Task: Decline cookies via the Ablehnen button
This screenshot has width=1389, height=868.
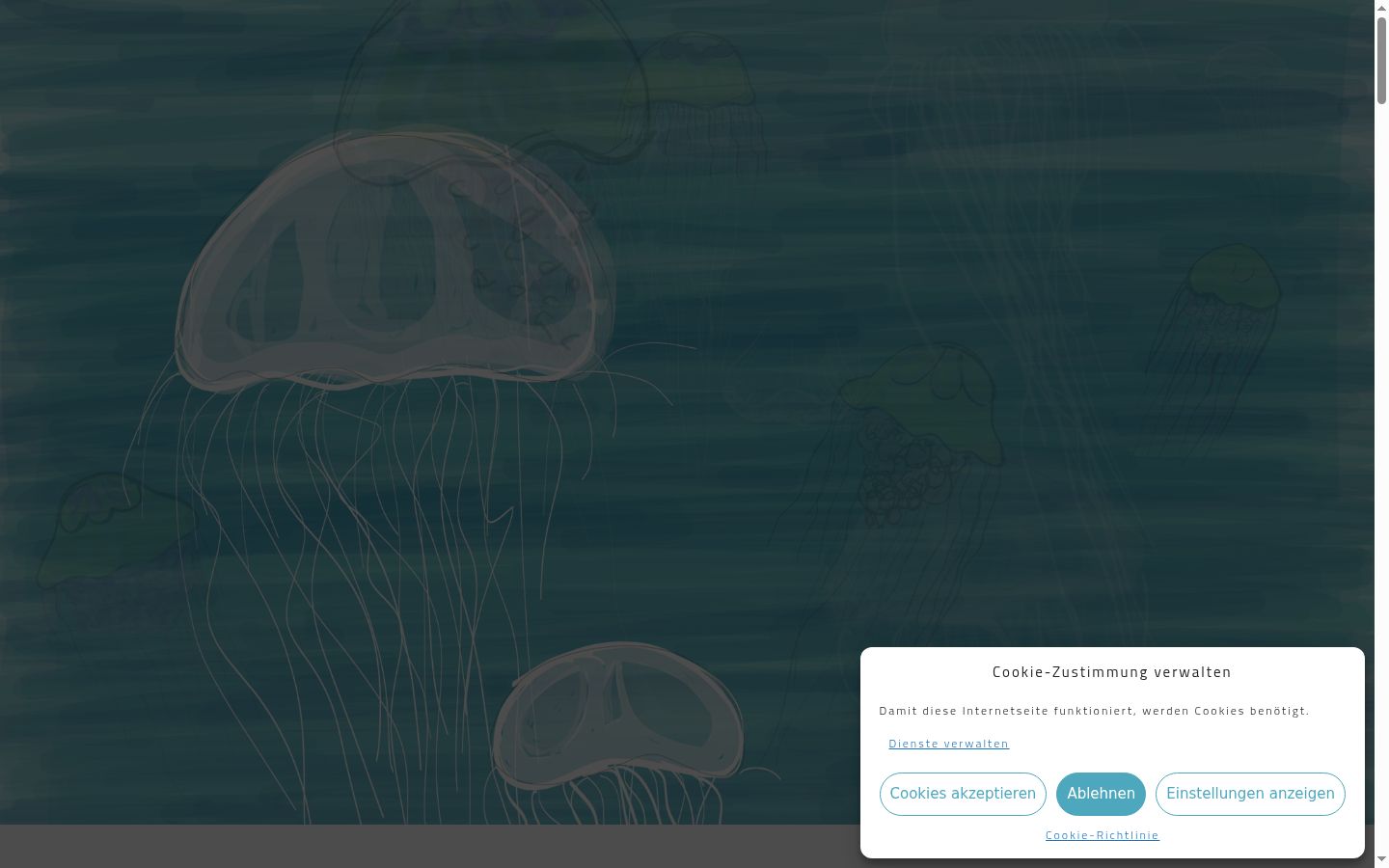Action: pos(1101,794)
